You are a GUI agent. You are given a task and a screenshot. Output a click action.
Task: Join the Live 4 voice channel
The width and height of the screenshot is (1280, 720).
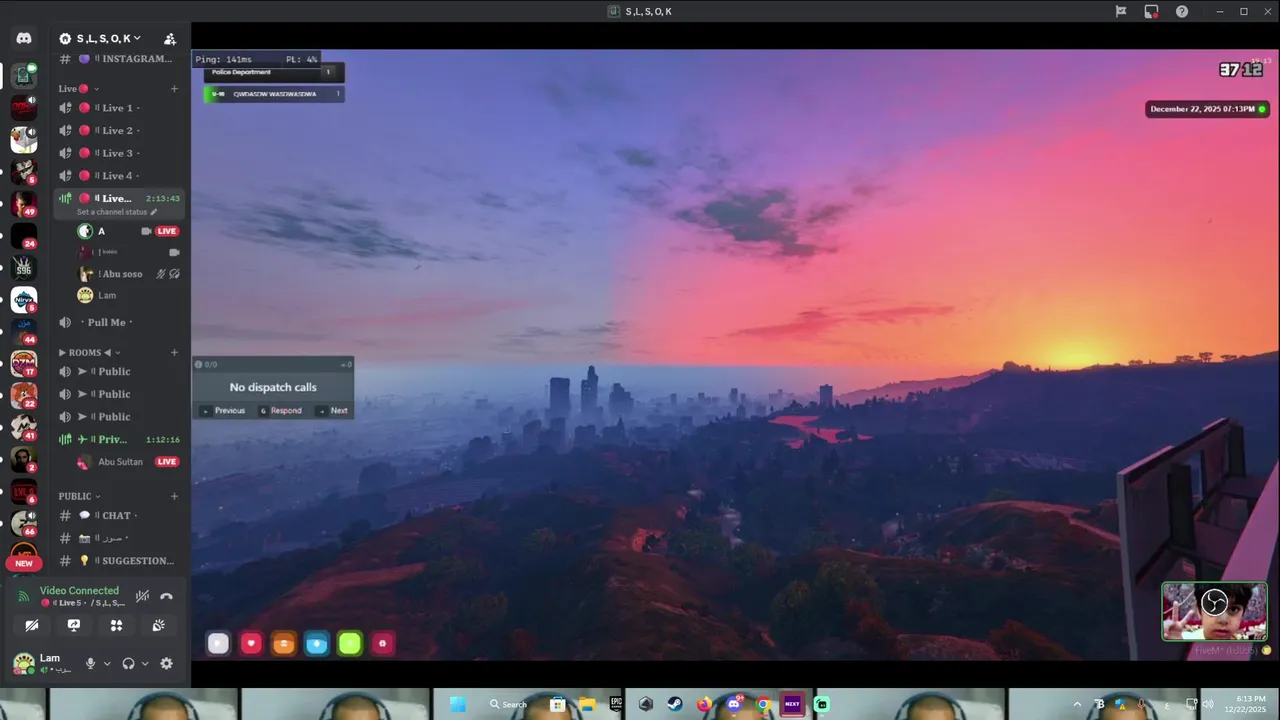click(x=120, y=176)
